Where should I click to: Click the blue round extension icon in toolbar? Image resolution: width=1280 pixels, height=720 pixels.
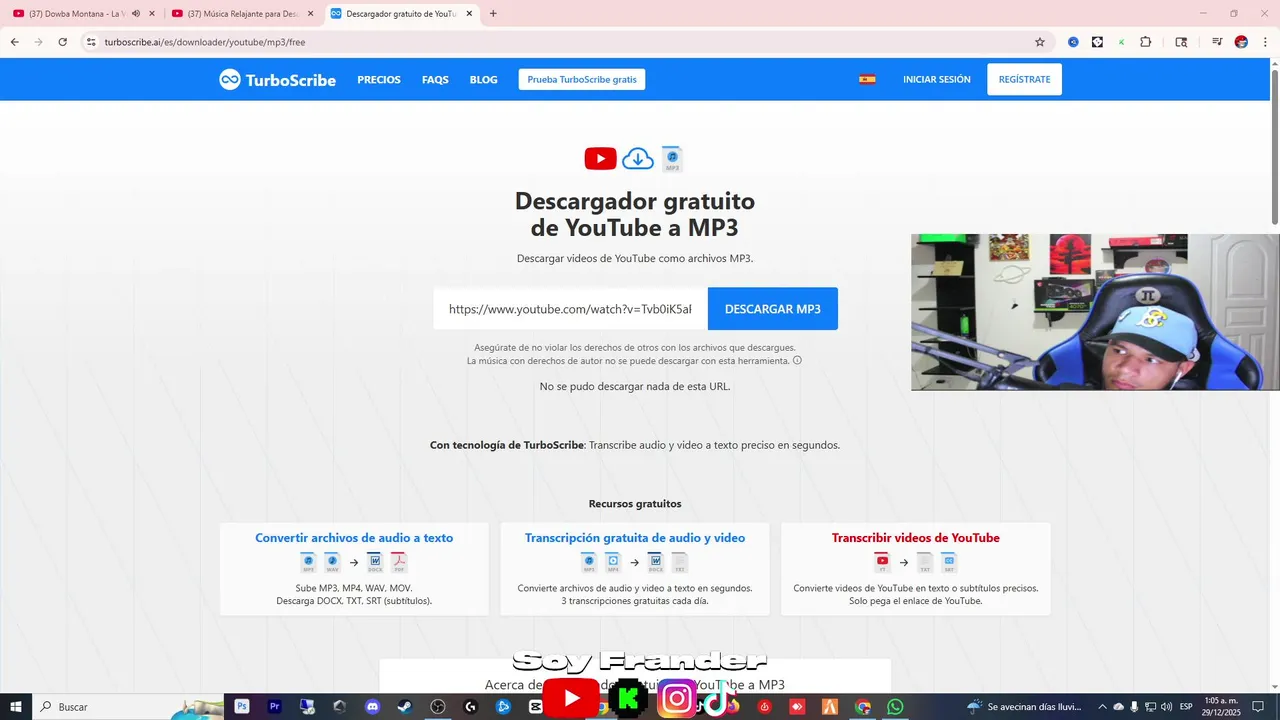(1073, 42)
